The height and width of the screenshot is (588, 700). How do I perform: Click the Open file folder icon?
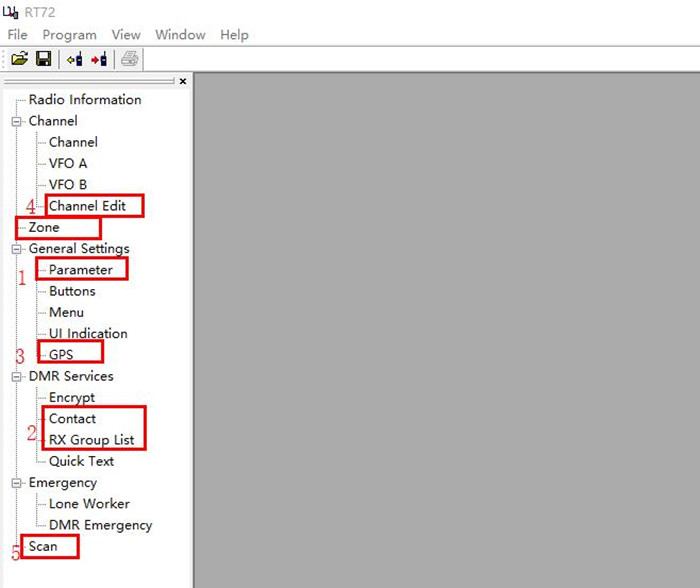point(19,59)
